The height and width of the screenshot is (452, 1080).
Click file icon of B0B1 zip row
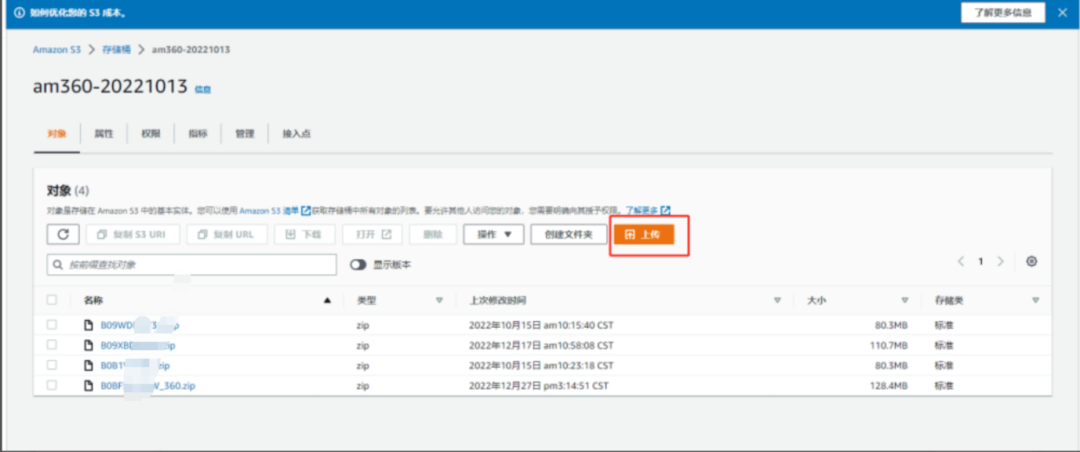(x=88, y=365)
